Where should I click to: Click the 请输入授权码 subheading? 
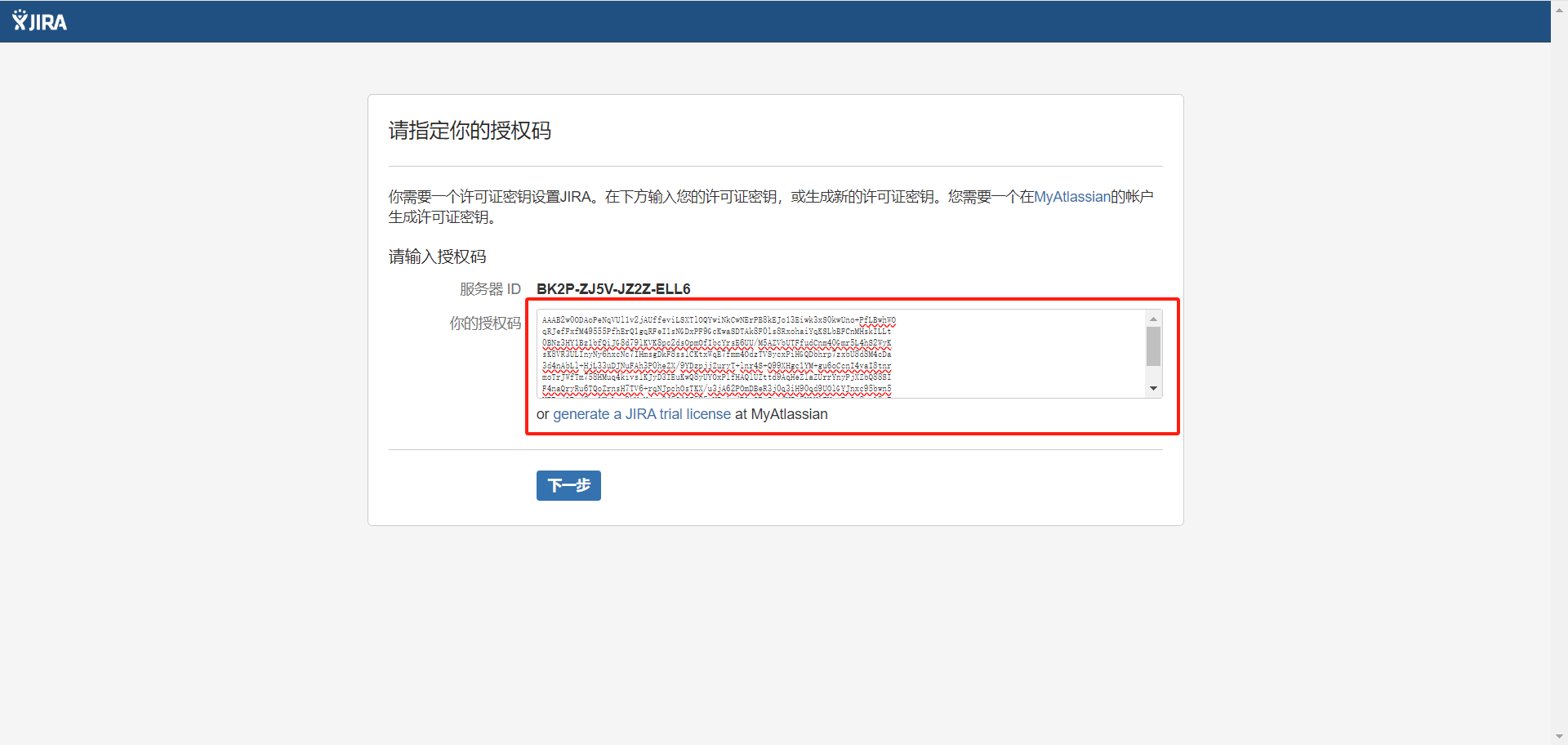437,257
